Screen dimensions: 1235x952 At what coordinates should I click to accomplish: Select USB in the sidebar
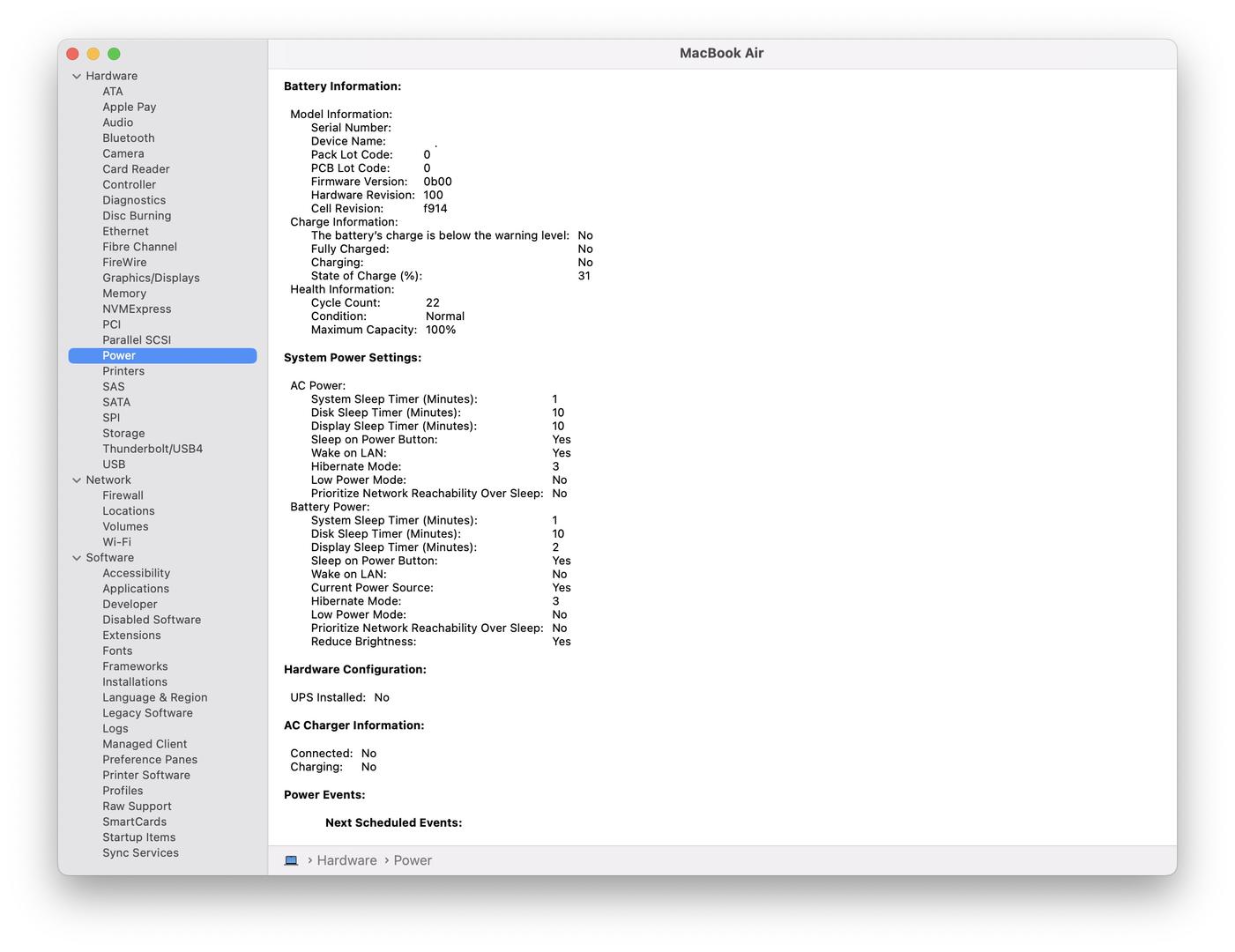[x=114, y=465]
